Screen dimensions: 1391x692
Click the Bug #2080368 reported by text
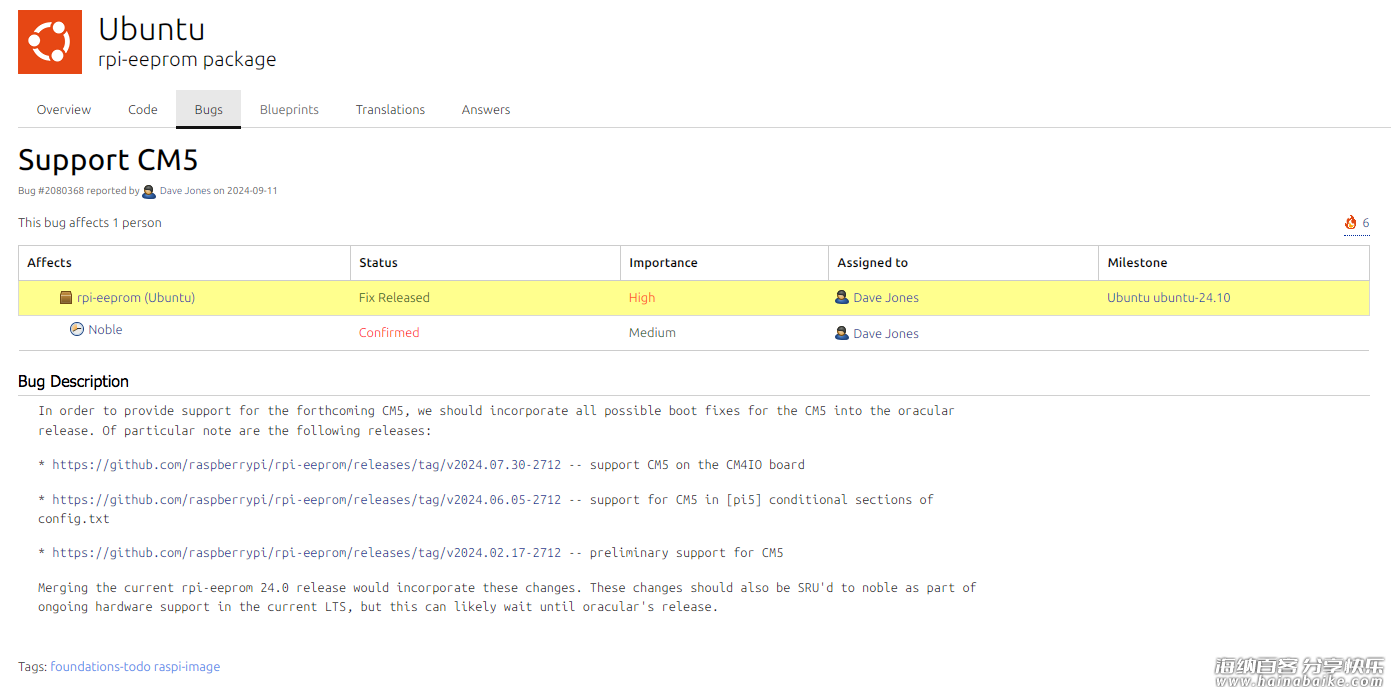pyautogui.click(x=79, y=191)
